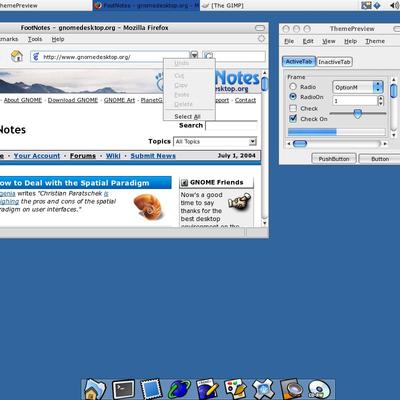Click the X-shaped icon in the dock
The width and height of the screenshot is (400, 400).
point(263,389)
